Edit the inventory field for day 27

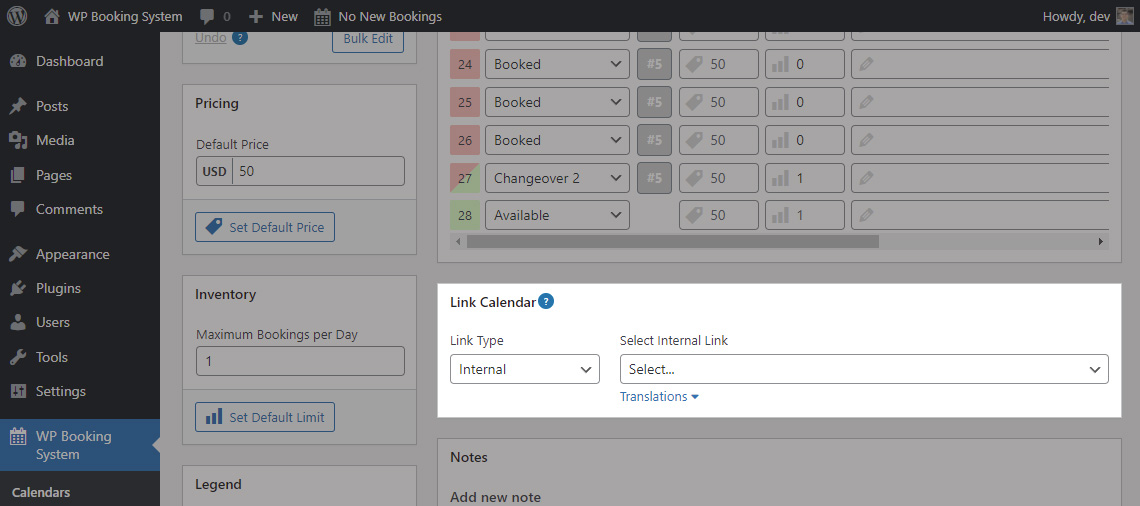pos(805,177)
